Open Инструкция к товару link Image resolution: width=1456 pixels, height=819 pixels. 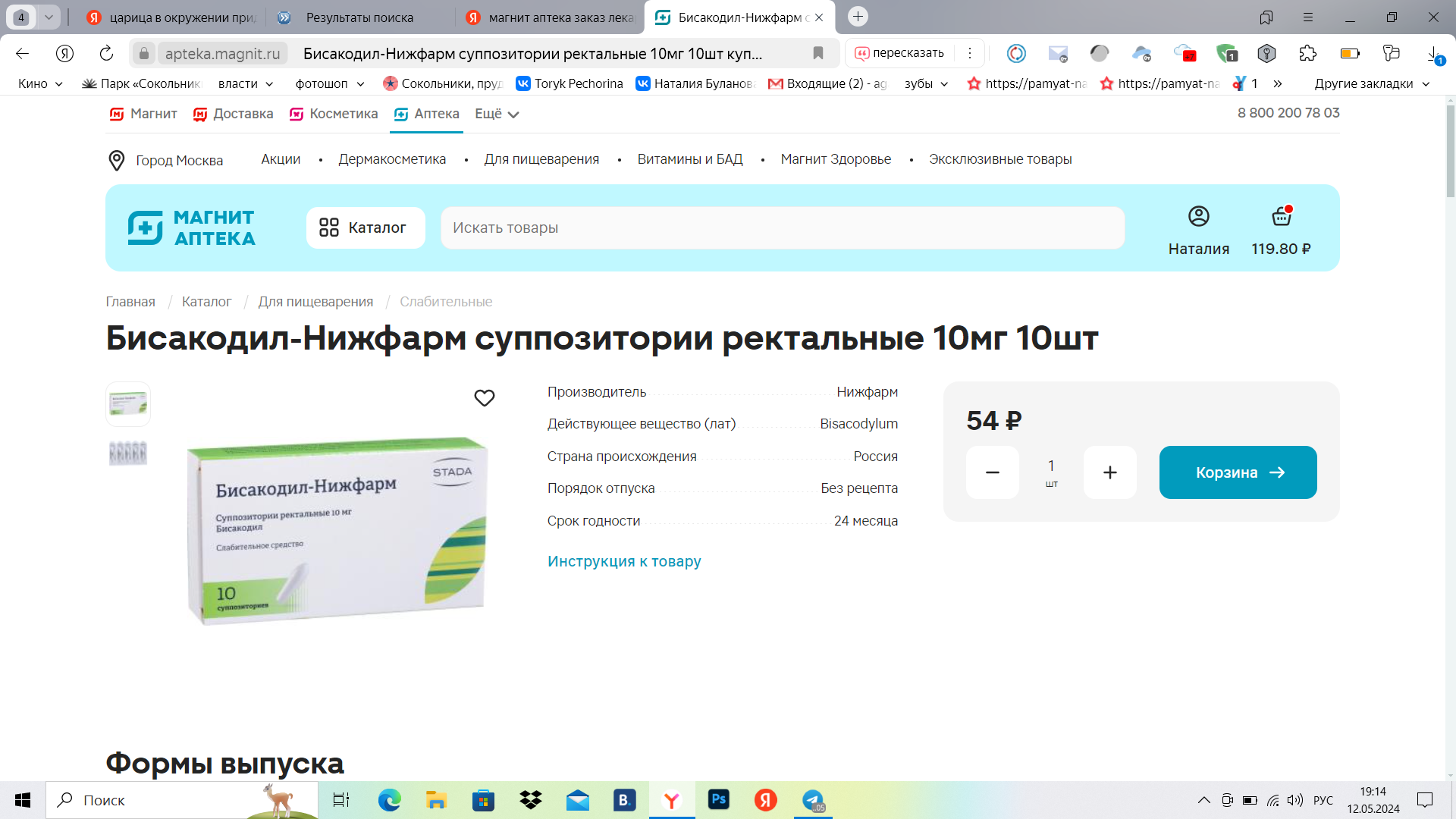point(624,561)
